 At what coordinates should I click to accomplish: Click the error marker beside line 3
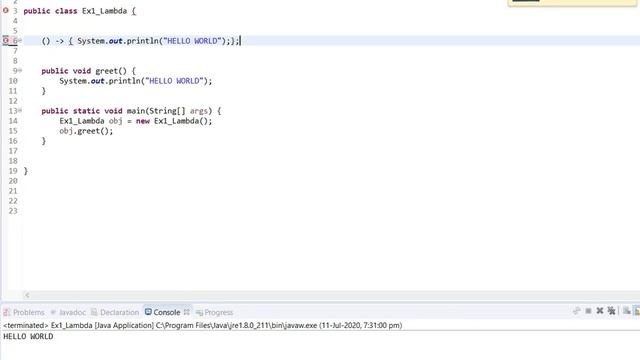[6, 11]
